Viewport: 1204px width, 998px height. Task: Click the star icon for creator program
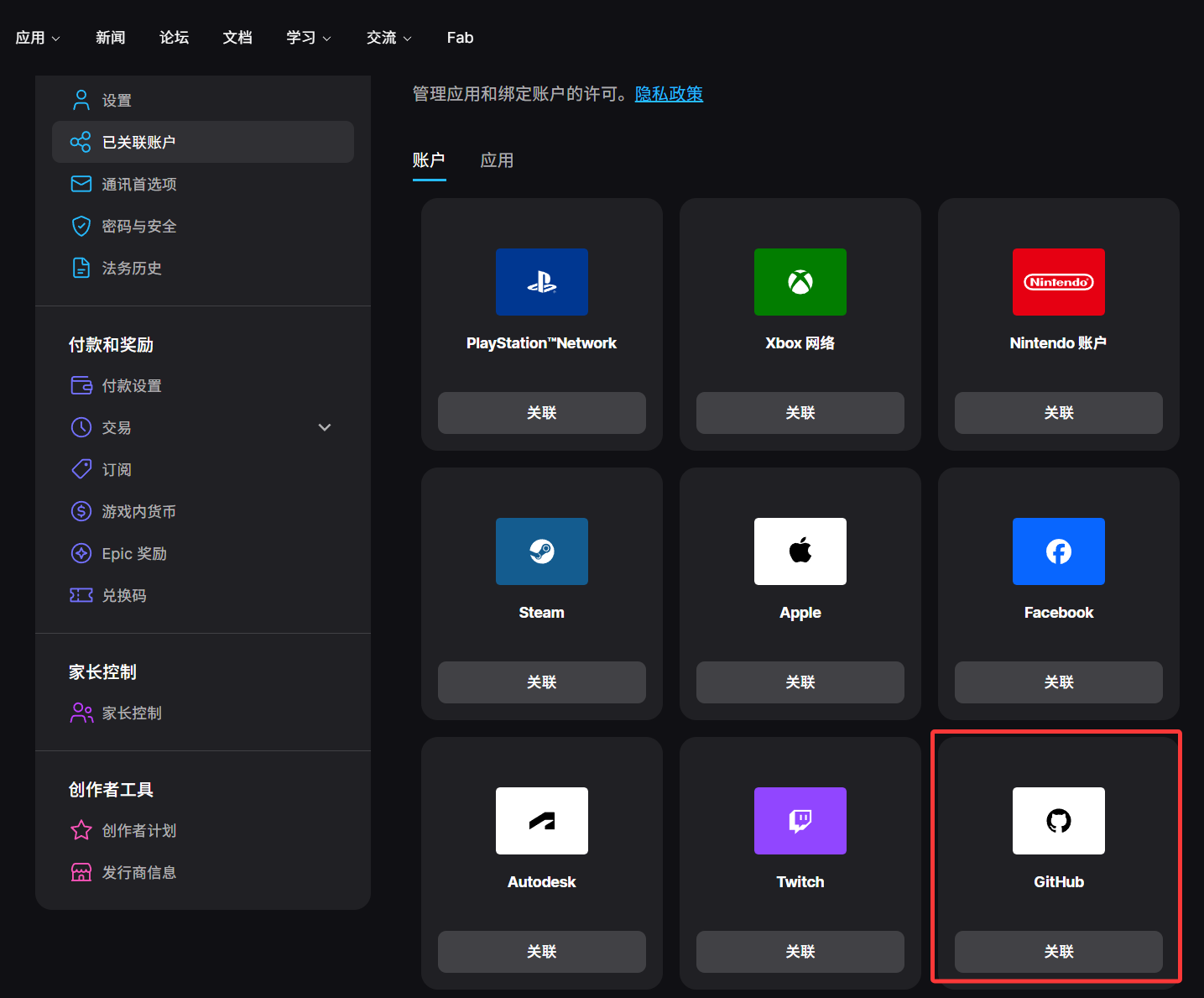click(x=81, y=830)
